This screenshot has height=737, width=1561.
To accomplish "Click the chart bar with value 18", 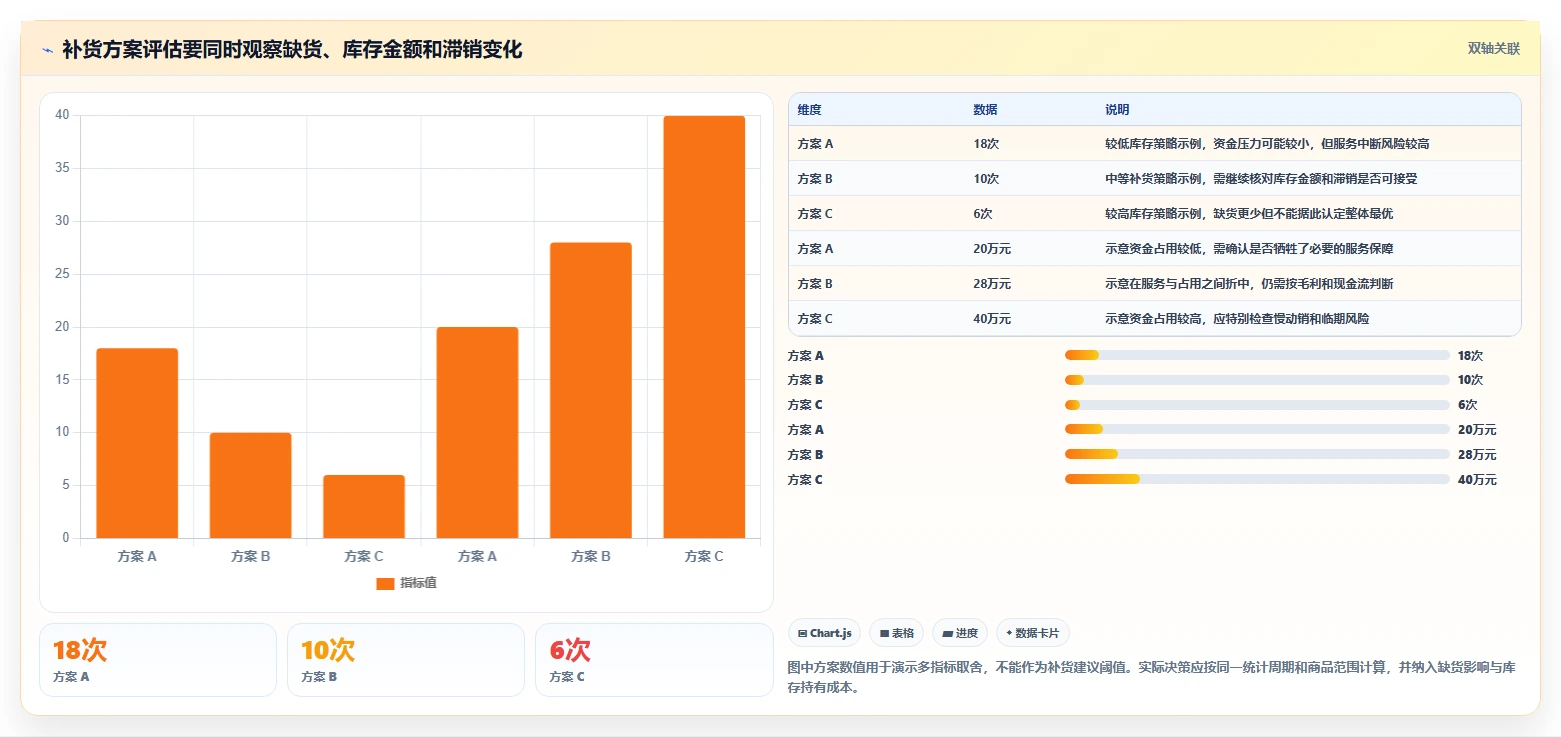I will tap(137, 443).
